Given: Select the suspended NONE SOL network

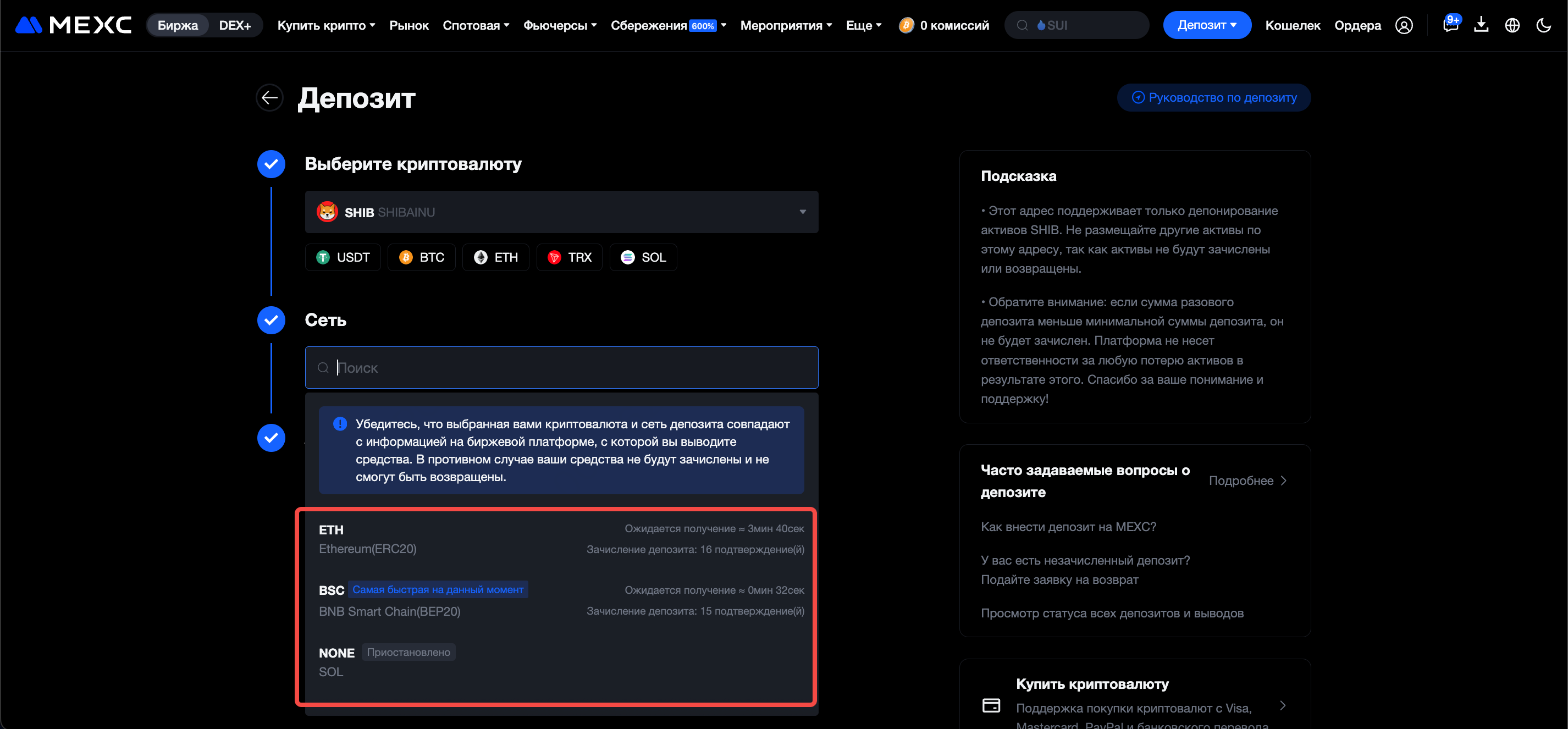Looking at the screenshot, I should click(561, 661).
